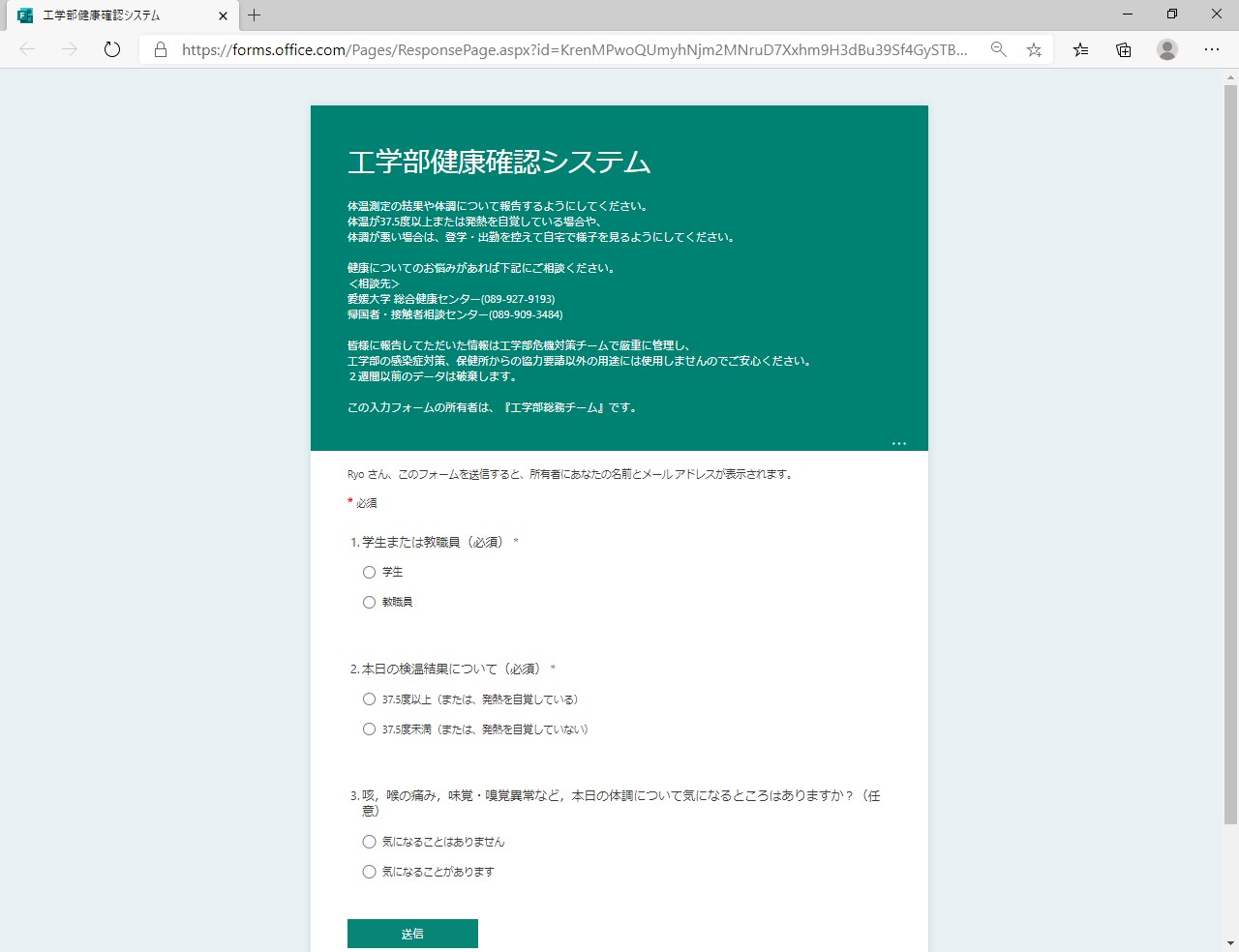The image size is (1239, 952).
Task: Select 気になることがあります option
Action: (x=369, y=872)
